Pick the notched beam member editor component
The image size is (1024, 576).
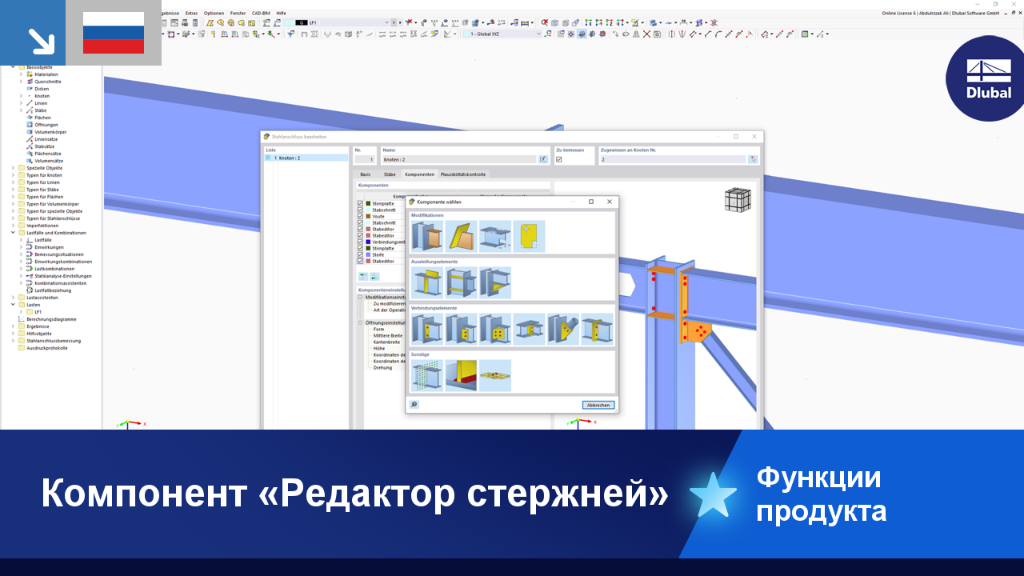495,236
